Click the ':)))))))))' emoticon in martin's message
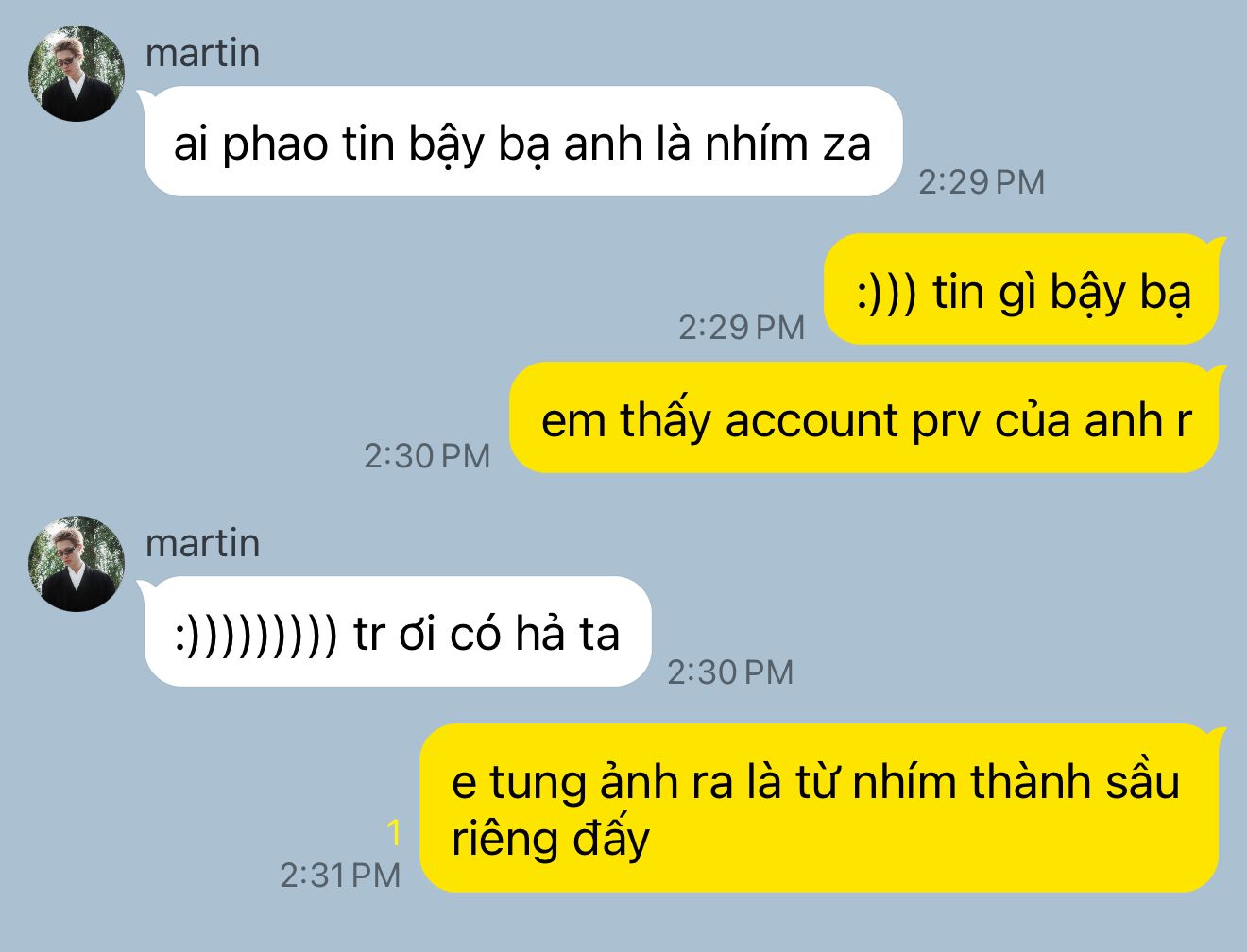Screen dimensions: 1247x952 [256, 634]
